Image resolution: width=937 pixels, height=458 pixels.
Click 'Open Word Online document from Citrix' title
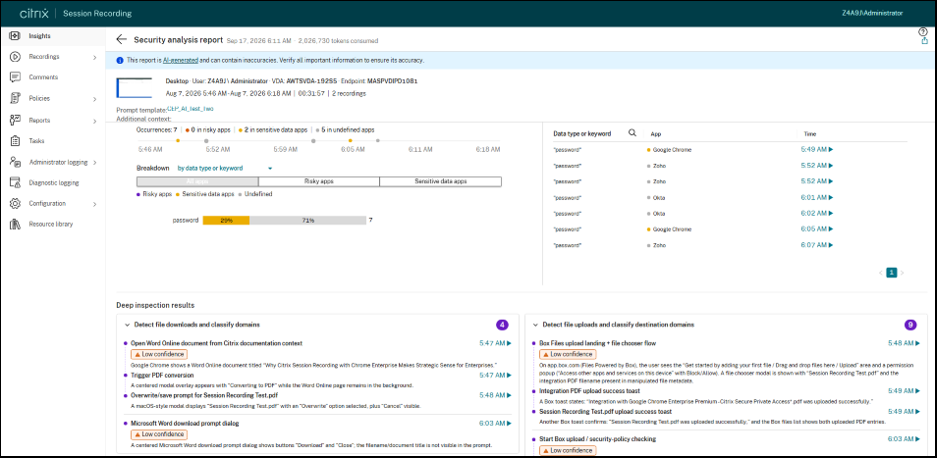tap(216, 343)
